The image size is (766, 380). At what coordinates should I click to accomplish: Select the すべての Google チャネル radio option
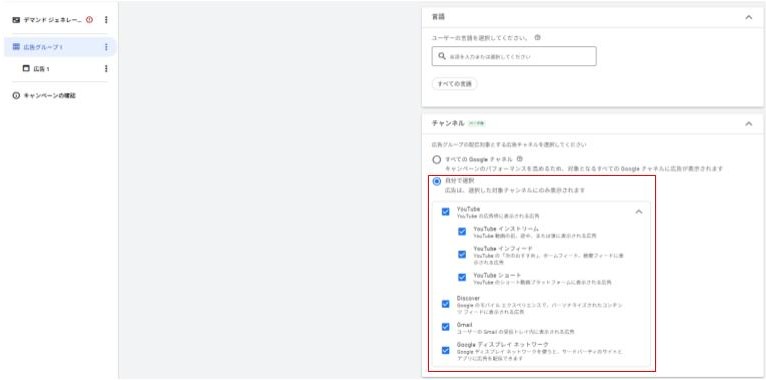pyautogui.click(x=437, y=160)
